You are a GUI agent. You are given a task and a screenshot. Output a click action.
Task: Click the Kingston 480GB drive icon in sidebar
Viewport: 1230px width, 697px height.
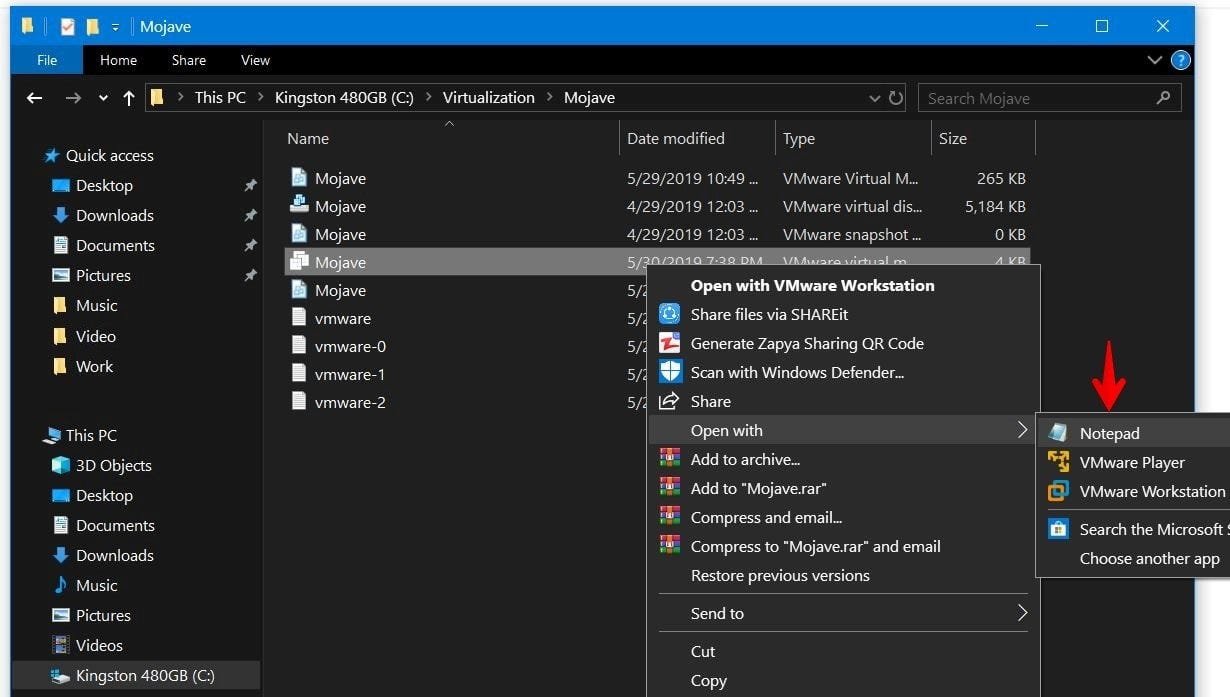coord(60,676)
